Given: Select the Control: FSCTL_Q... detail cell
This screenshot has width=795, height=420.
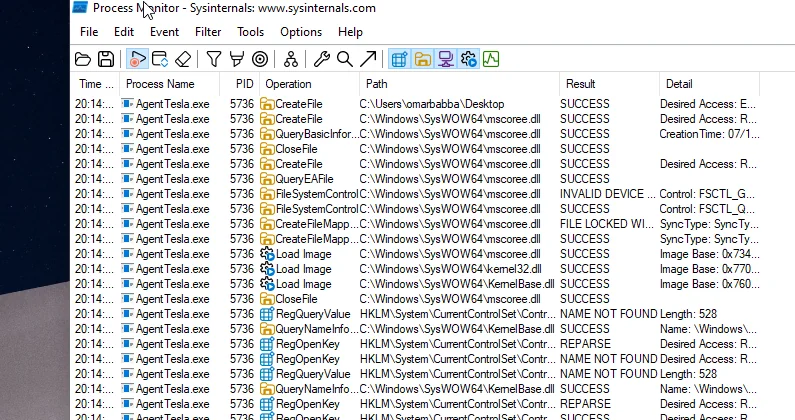Looking at the screenshot, I should pyautogui.click(x=707, y=209).
